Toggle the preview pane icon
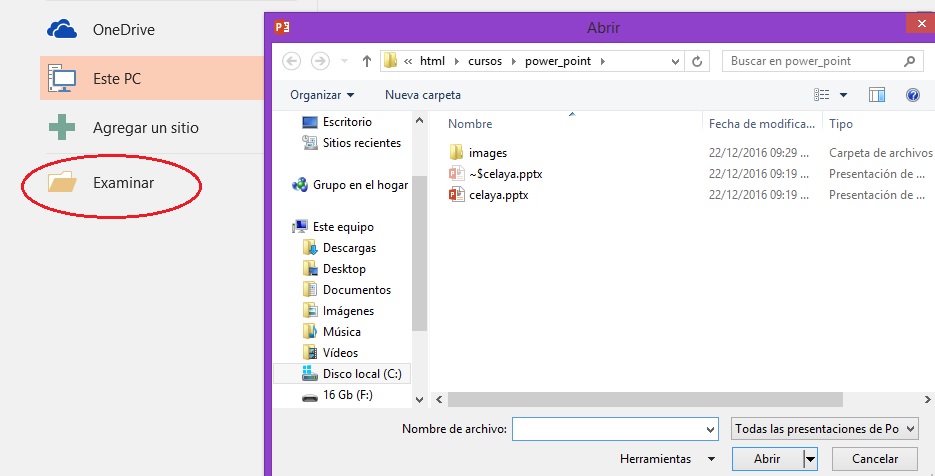This screenshot has height=476, width=935. click(x=877, y=95)
